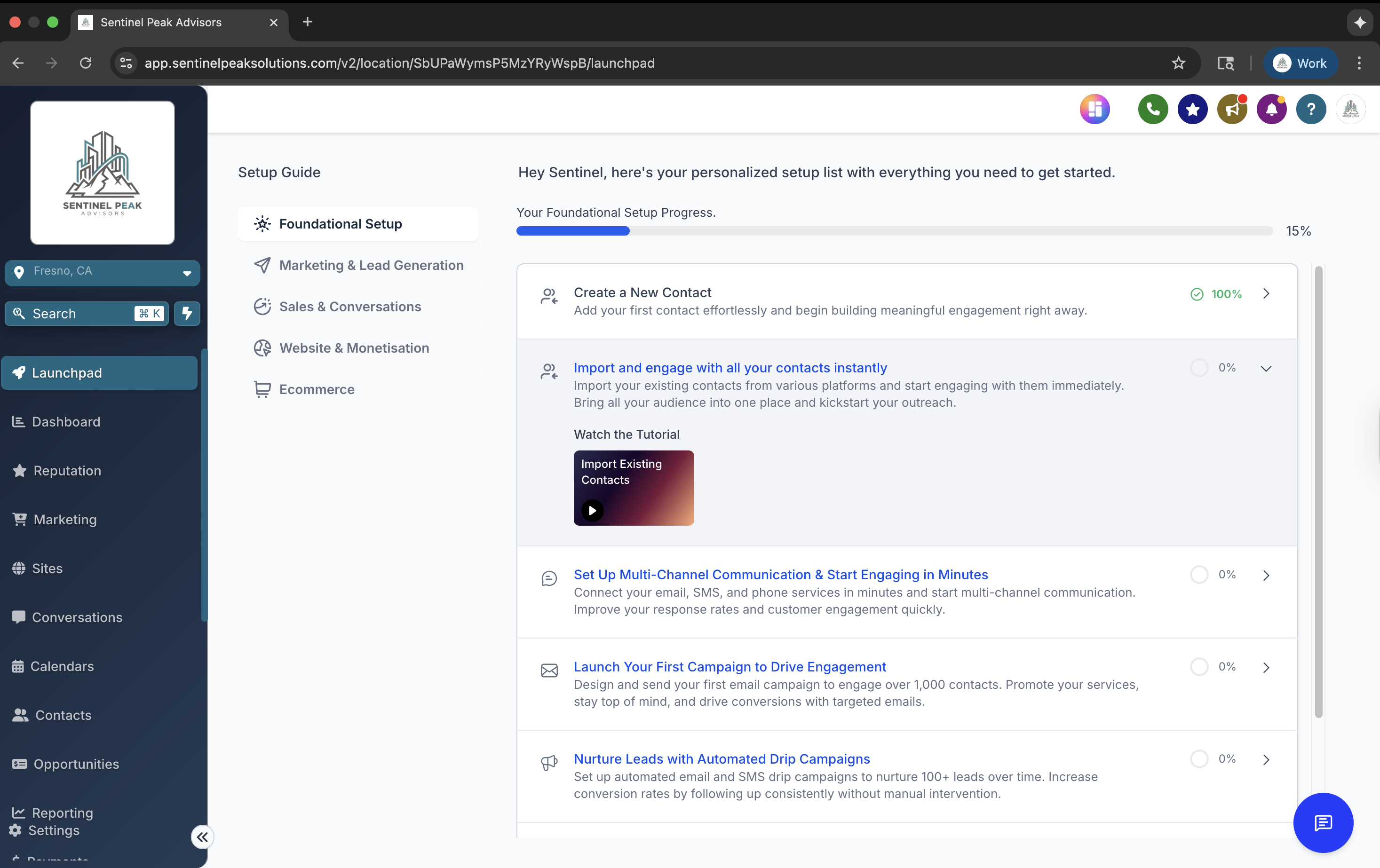Click the lightning bolt quick actions icon
This screenshot has width=1380, height=868.
coord(187,314)
